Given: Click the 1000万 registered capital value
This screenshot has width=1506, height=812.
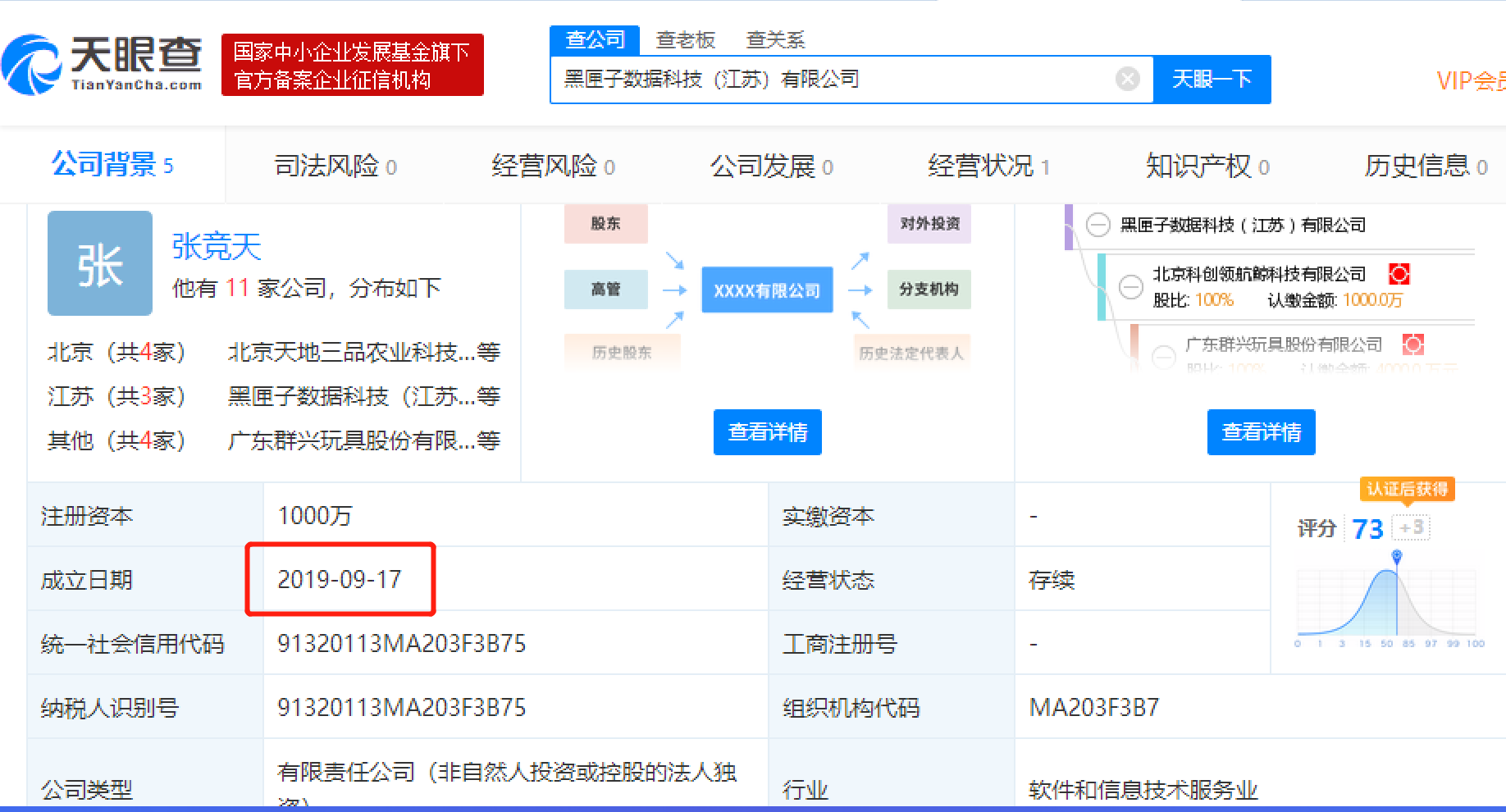Looking at the screenshot, I should (315, 515).
